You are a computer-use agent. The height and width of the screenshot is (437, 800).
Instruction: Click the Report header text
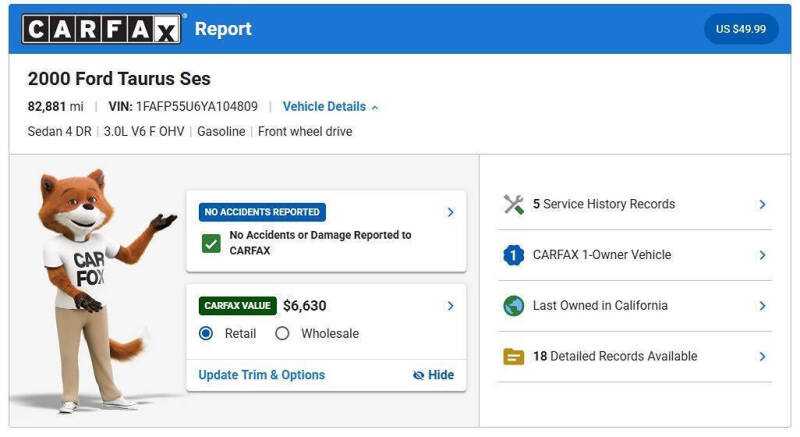click(x=223, y=29)
